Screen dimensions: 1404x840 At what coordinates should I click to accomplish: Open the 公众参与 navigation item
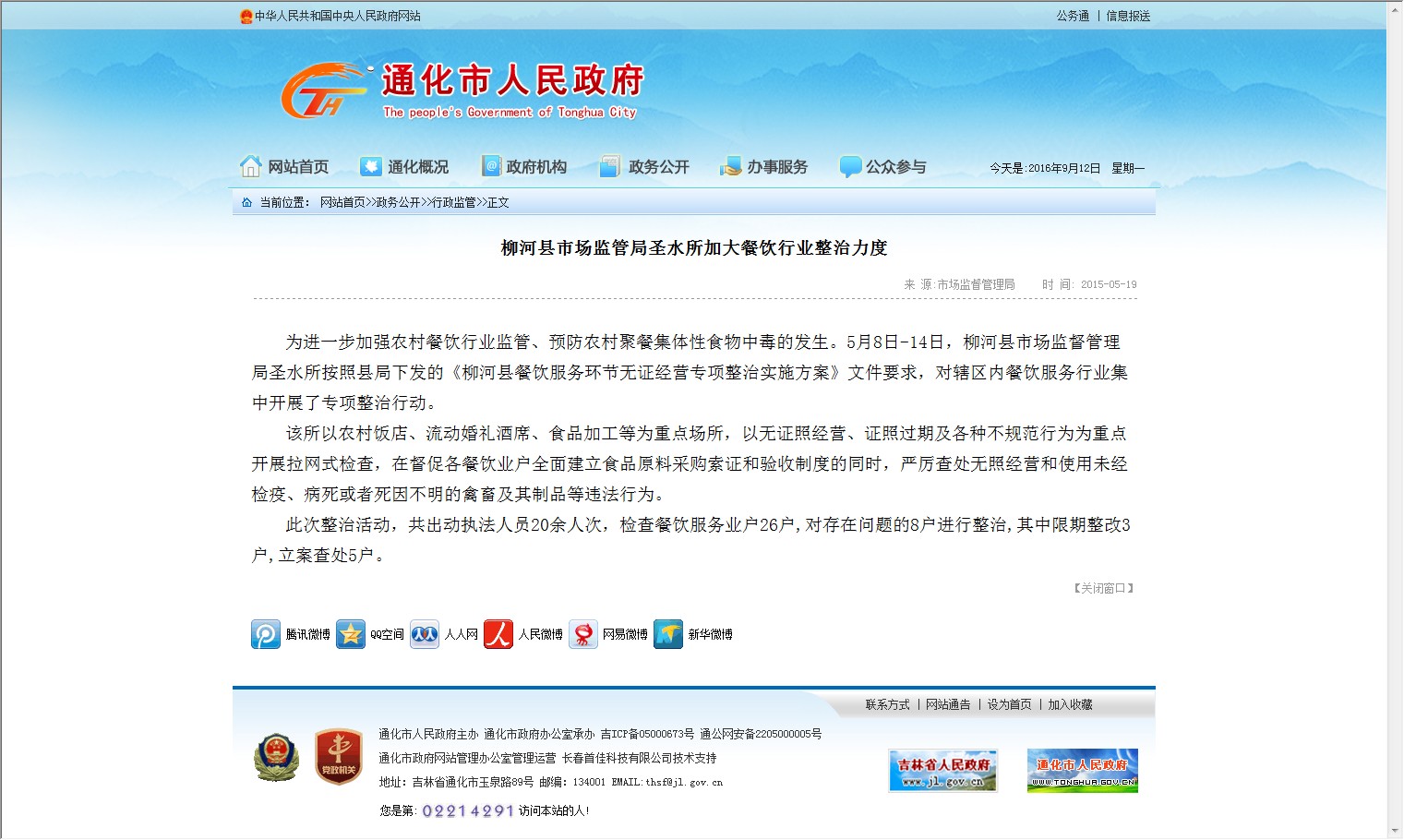(882, 167)
